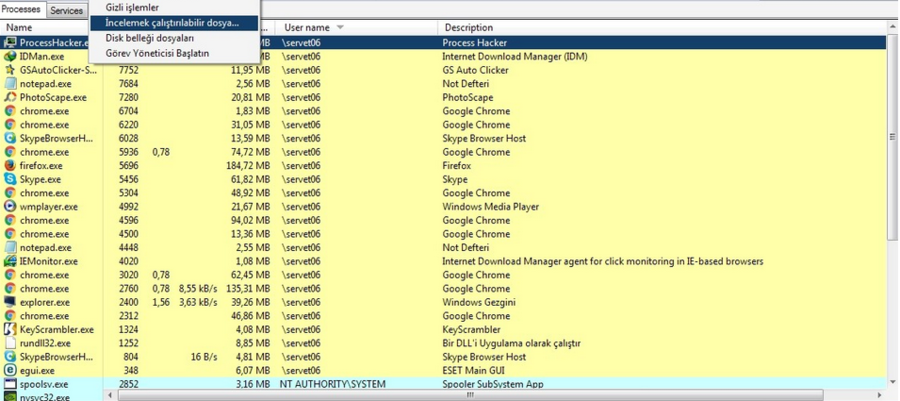Click the NT AUTHORITY\SYSTEM user name
Viewport: 900px width, 401px height.
click(x=332, y=384)
